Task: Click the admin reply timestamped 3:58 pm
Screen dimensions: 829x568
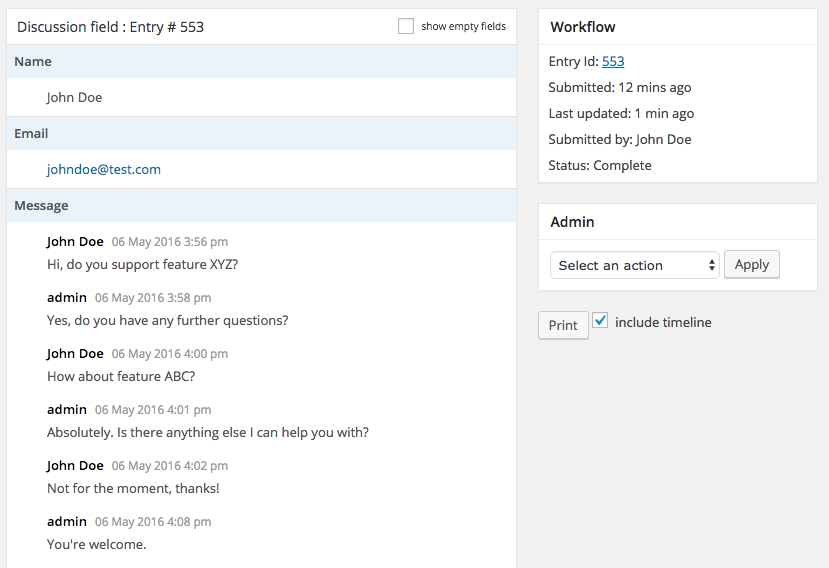Action: pyautogui.click(x=167, y=321)
